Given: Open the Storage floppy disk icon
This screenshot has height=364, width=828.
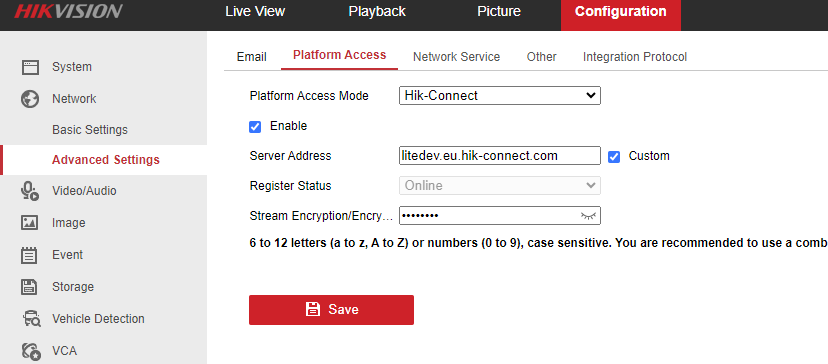Looking at the screenshot, I should click(30, 287).
